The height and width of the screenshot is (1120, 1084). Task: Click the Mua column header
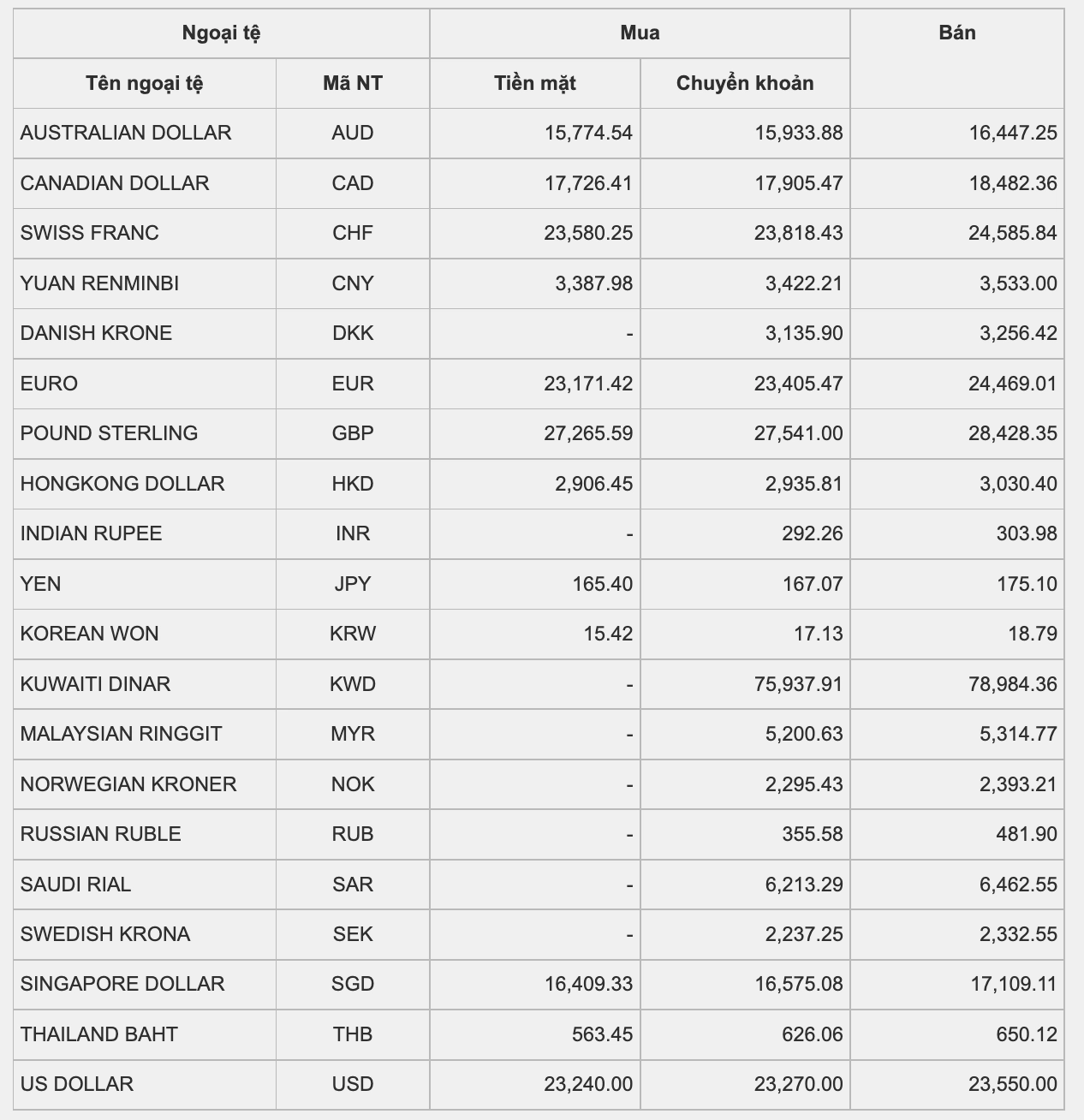pyautogui.click(x=640, y=33)
